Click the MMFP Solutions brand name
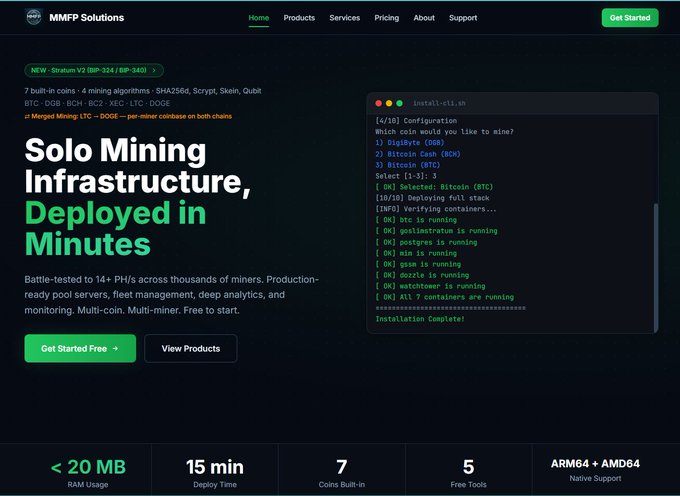Screen dimensions: 680x496 point(86,18)
